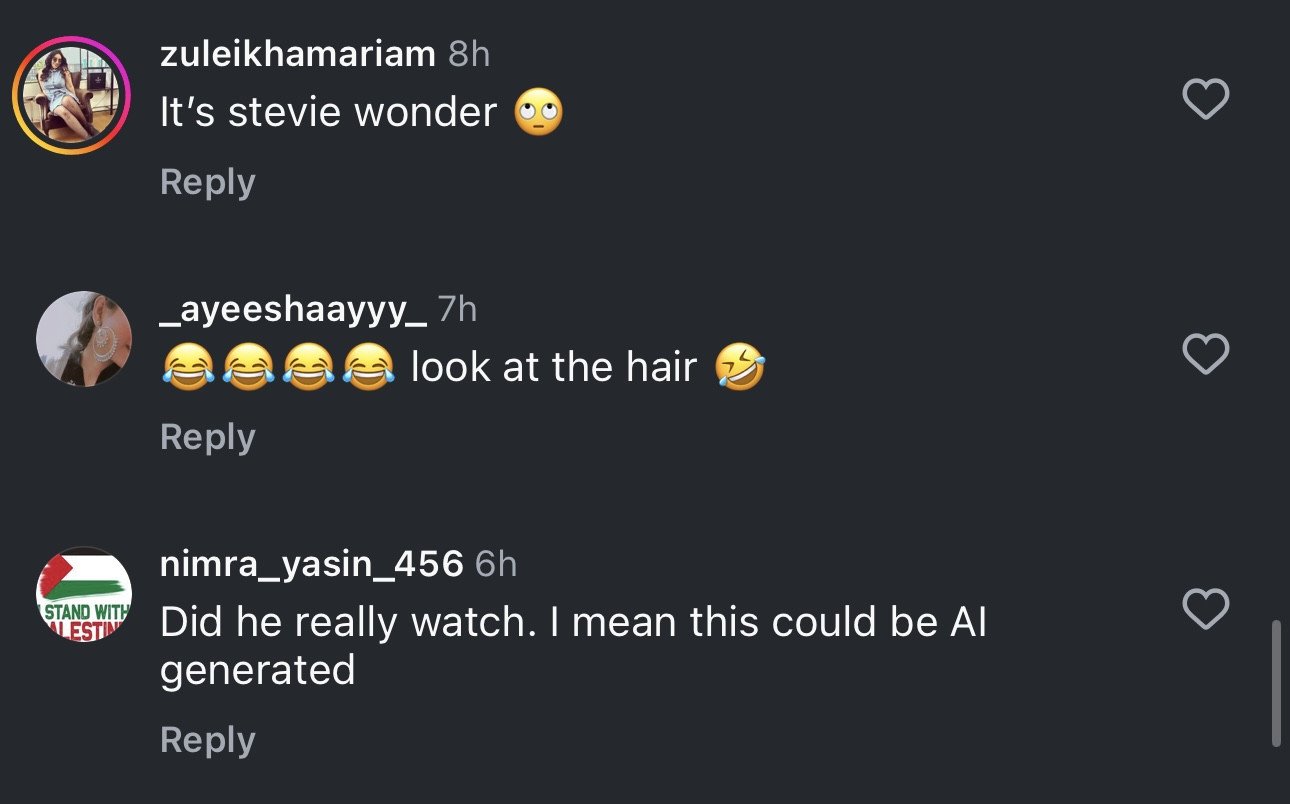Screen dimensions: 1290x804
Task: Tap the heart beside _ayeeshaayyy_'s comment
Action: (x=1205, y=354)
